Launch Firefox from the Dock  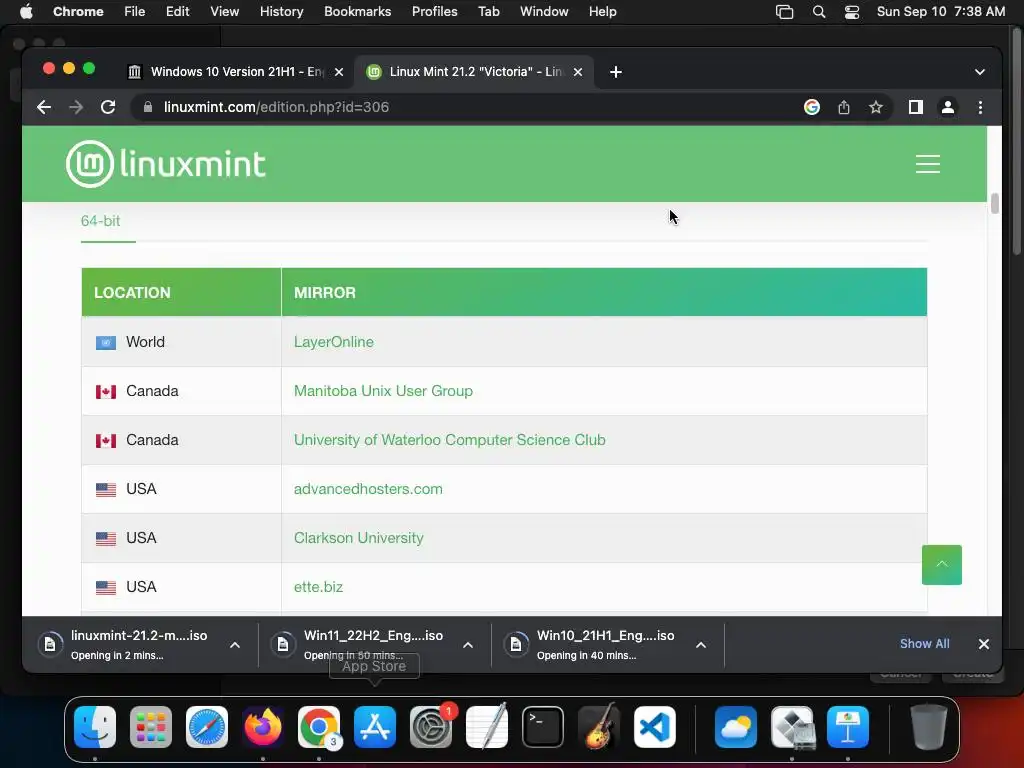point(263,727)
